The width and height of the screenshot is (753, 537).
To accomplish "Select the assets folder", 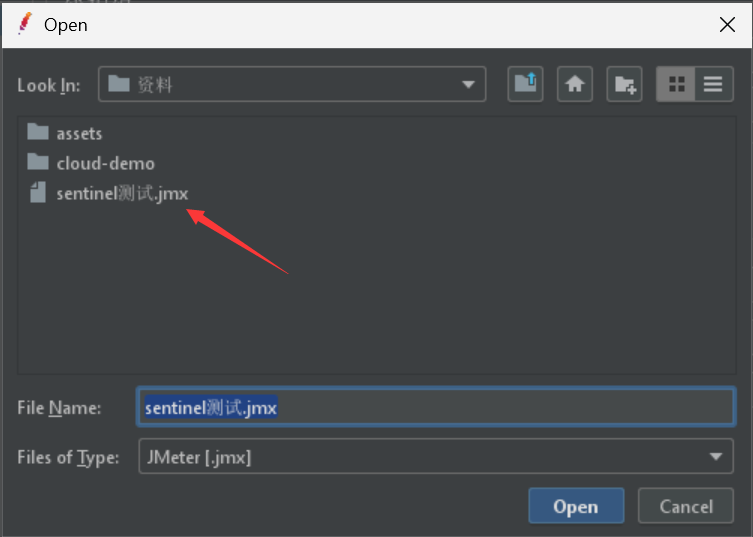I will [65, 133].
